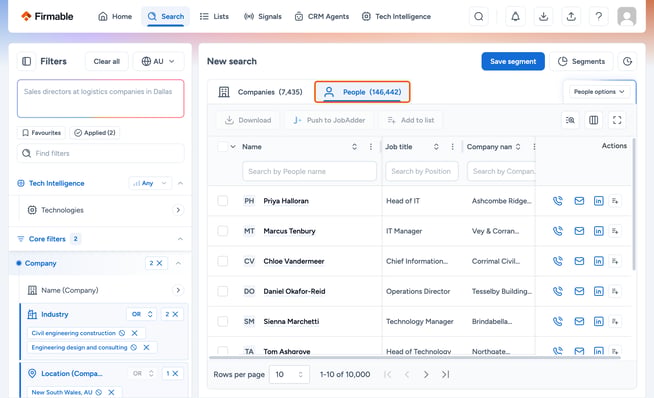Collapse Company filter group chevron
Viewport: 654px width, 398px height.
click(x=178, y=263)
